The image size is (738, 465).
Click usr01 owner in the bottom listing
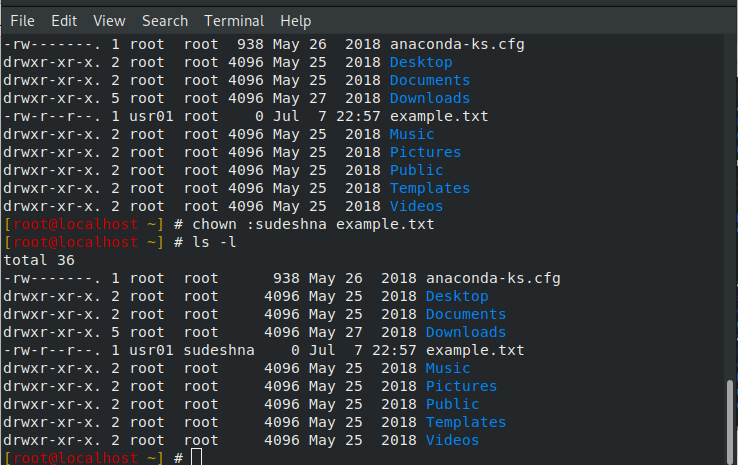coord(151,350)
